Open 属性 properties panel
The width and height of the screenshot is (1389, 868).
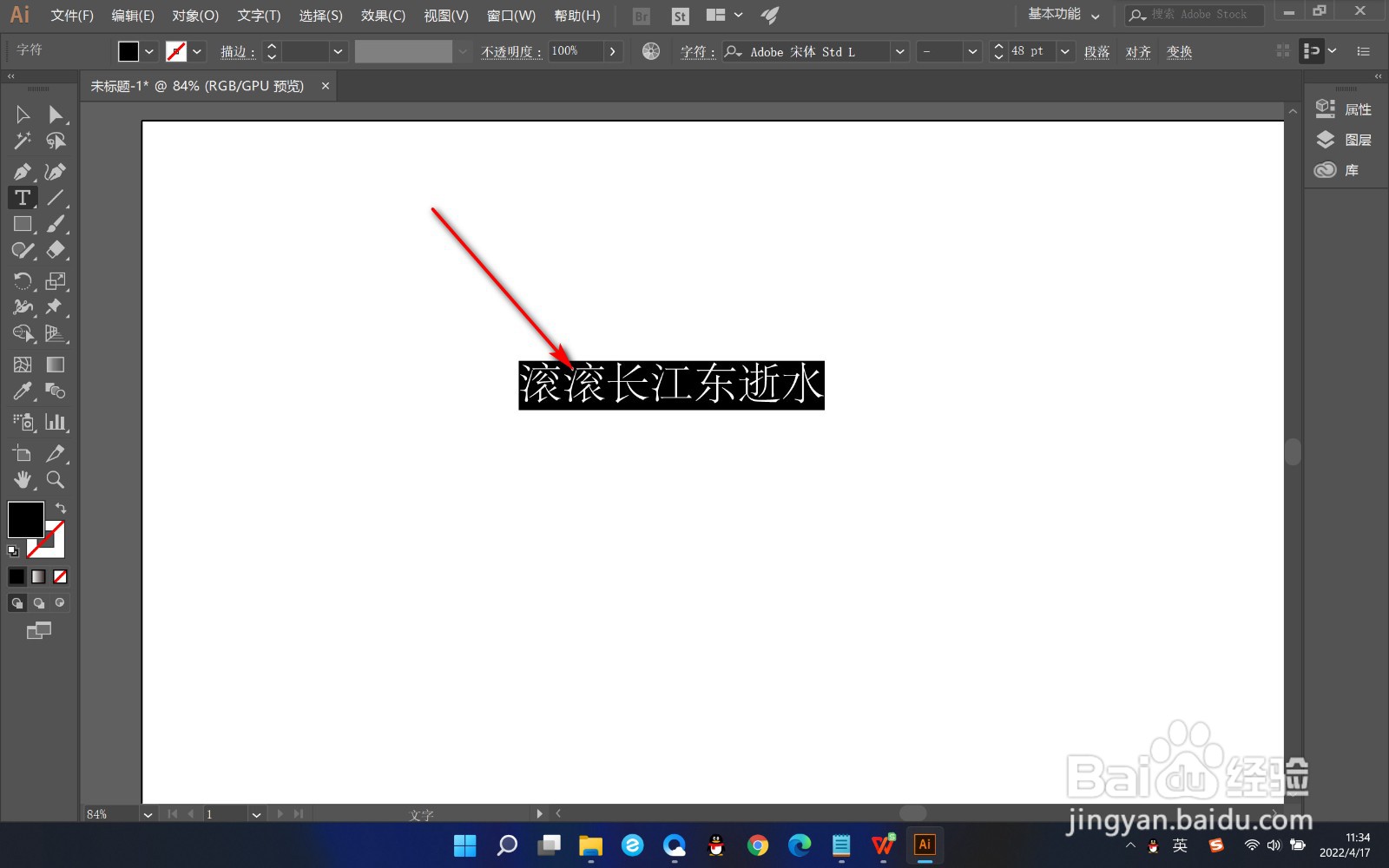[x=1344, y=109]
